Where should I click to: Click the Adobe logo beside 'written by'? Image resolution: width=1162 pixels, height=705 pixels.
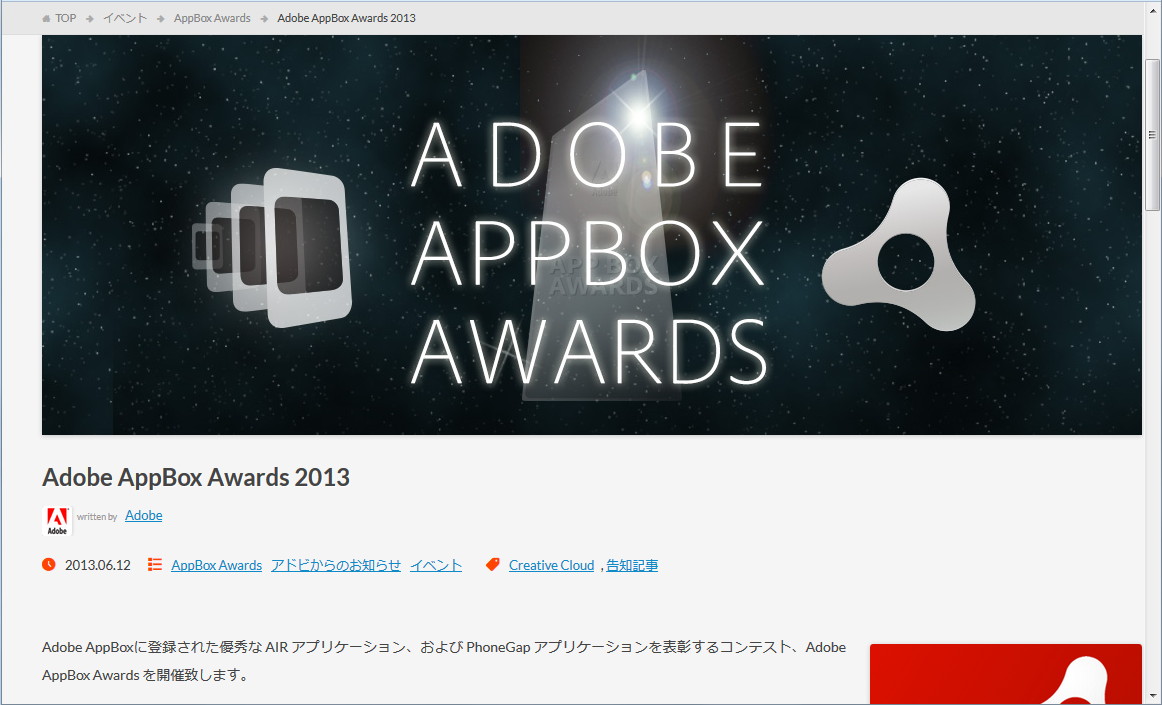point(56,519)
